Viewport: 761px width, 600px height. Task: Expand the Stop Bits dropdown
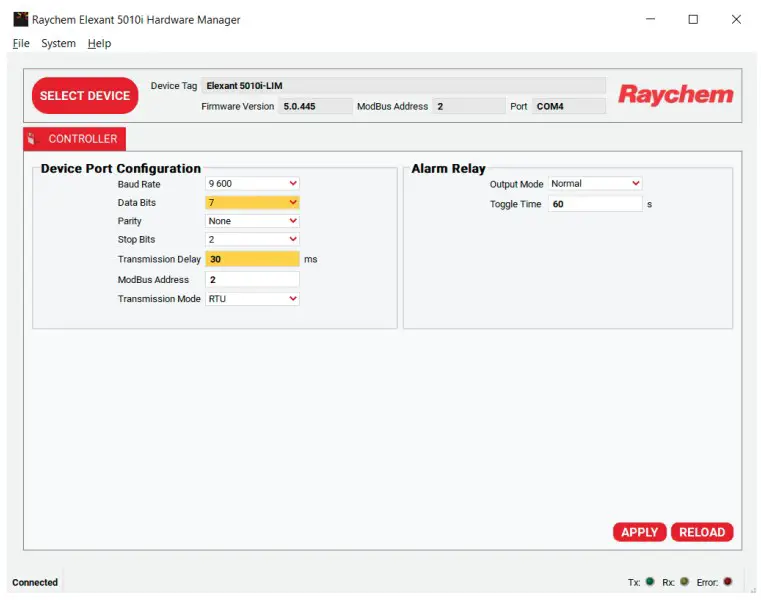252,240
